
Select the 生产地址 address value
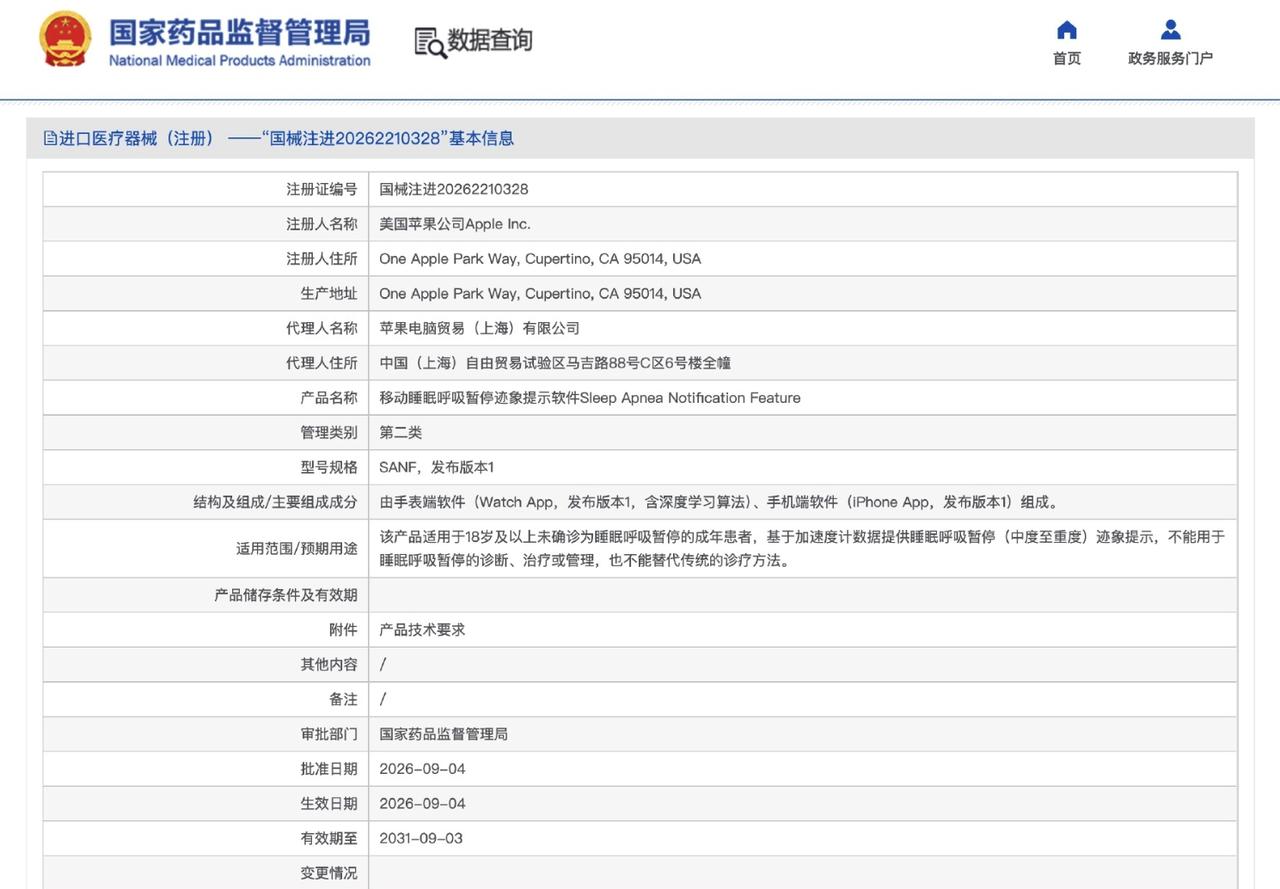tap(540, 294)
